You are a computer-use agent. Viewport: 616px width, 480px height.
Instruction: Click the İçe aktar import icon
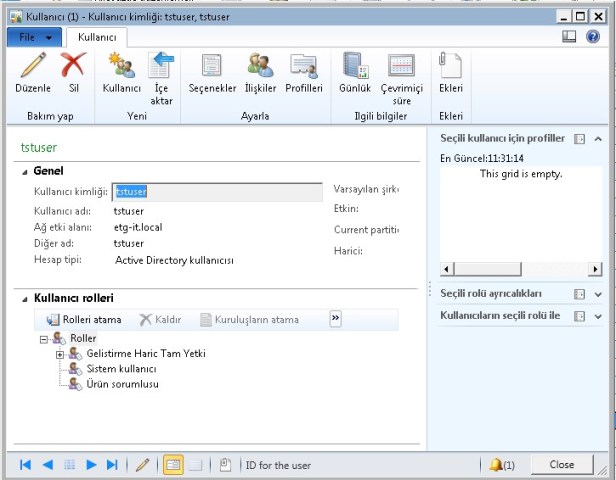(x=161, y=67)
